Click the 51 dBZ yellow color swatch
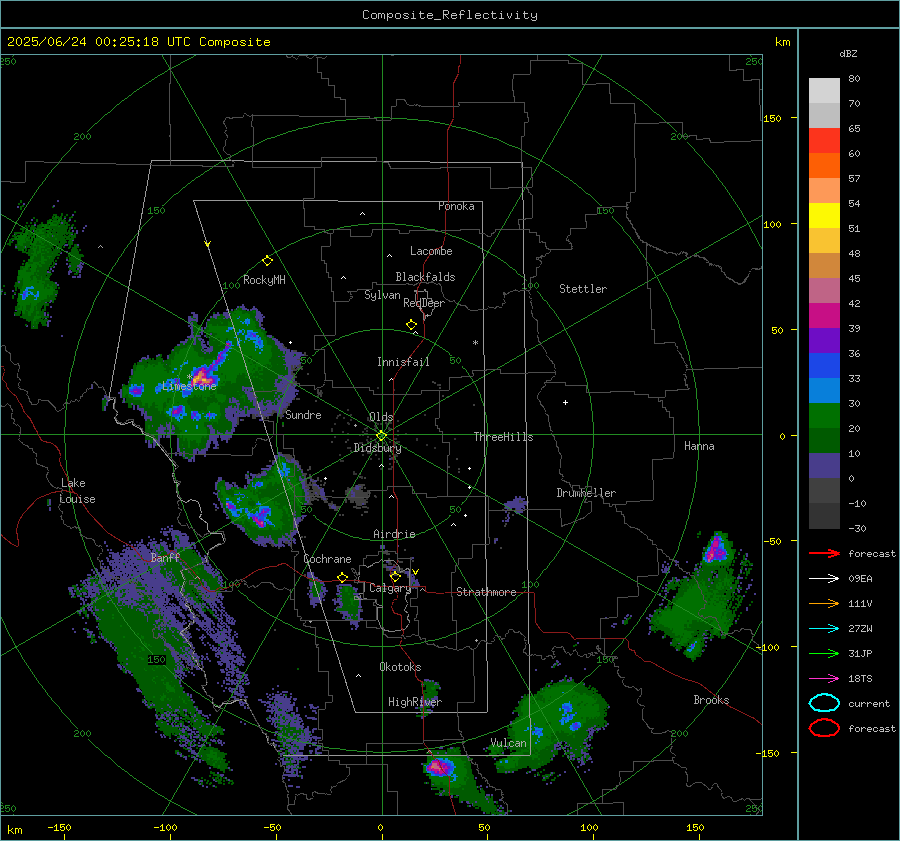Viewport: 900px width, 841px height. (824, 216)
